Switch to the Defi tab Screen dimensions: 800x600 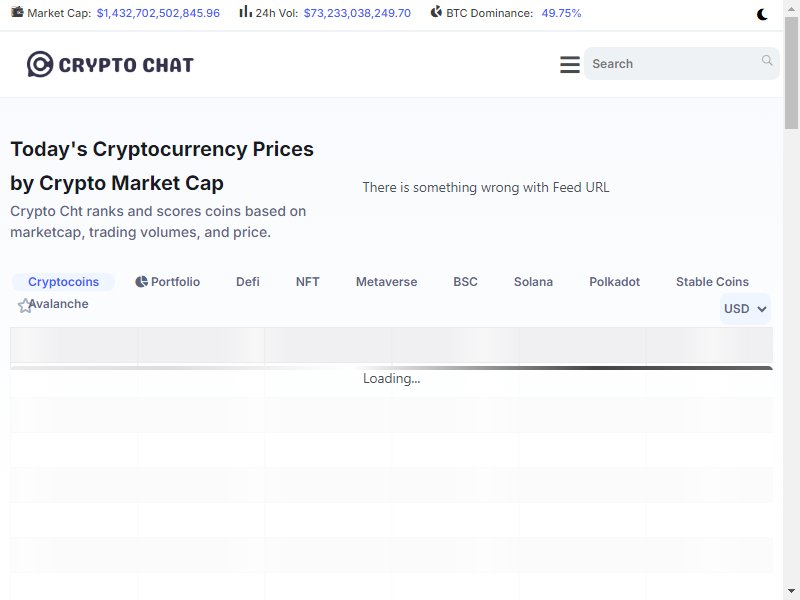click(248, 282)
